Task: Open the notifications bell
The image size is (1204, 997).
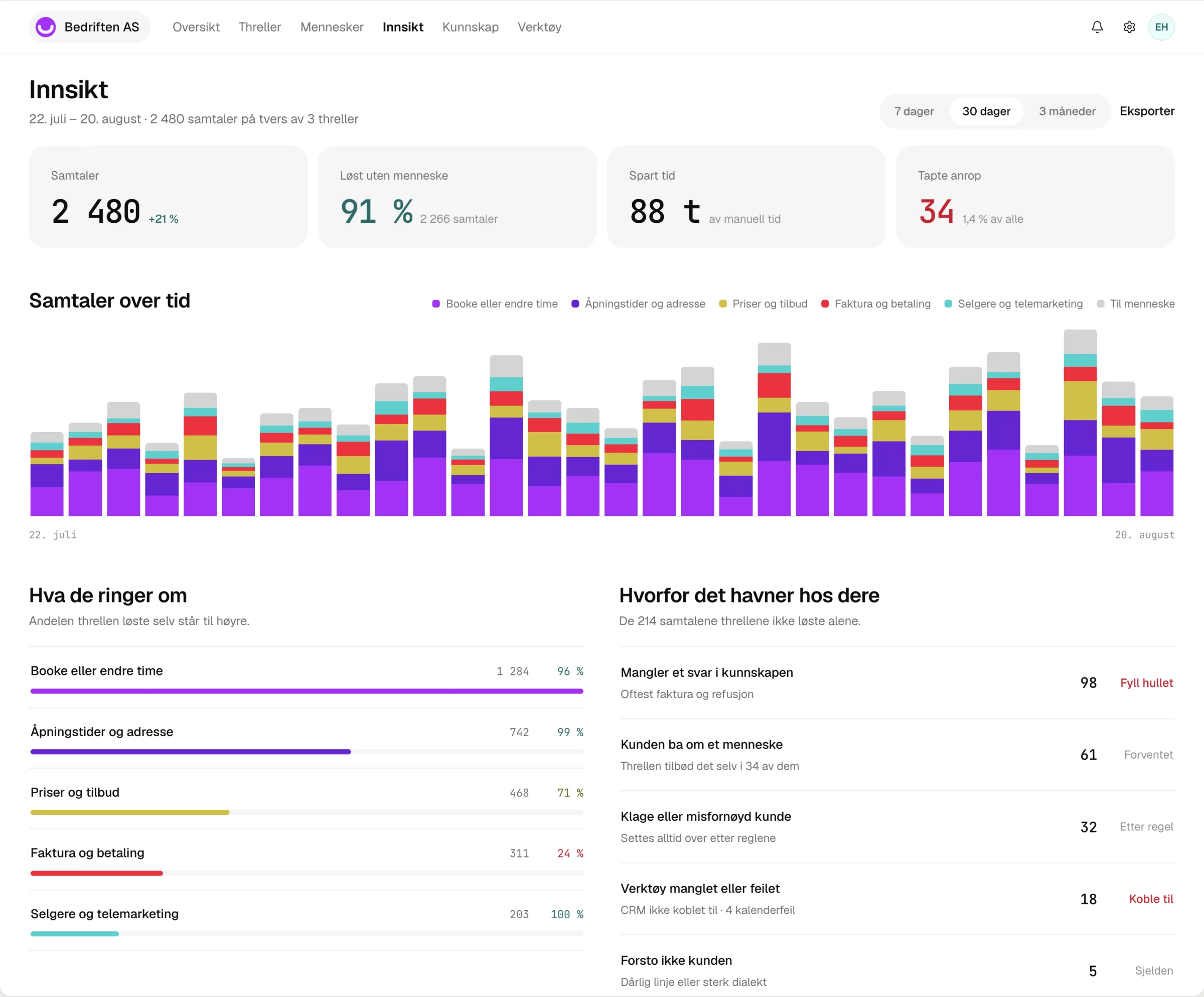Action: 1097,27
